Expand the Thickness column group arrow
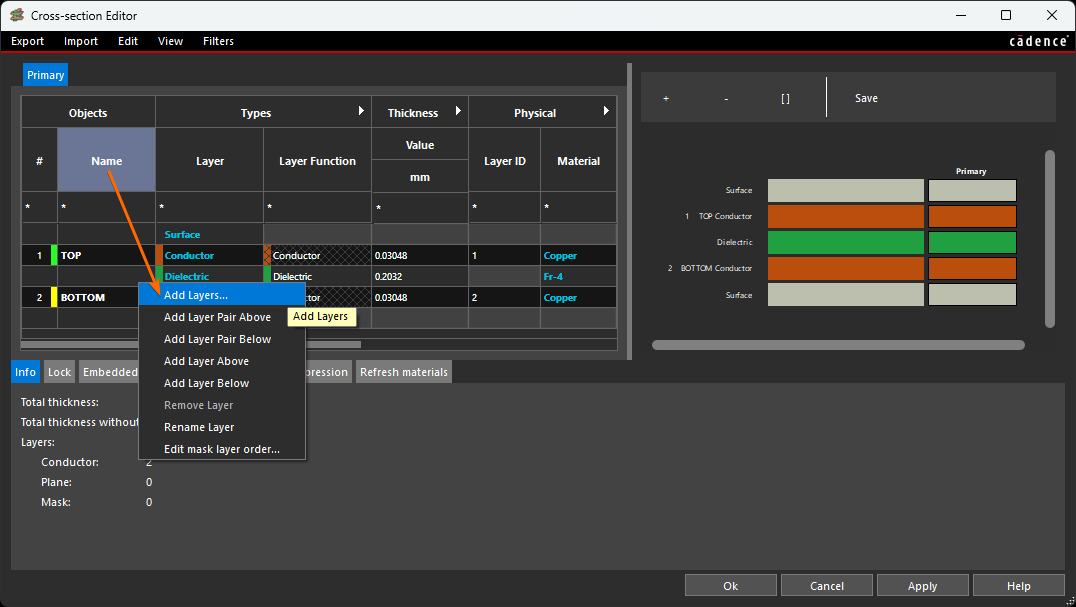This screenshot has width=1076, height=607. (458, 112)
